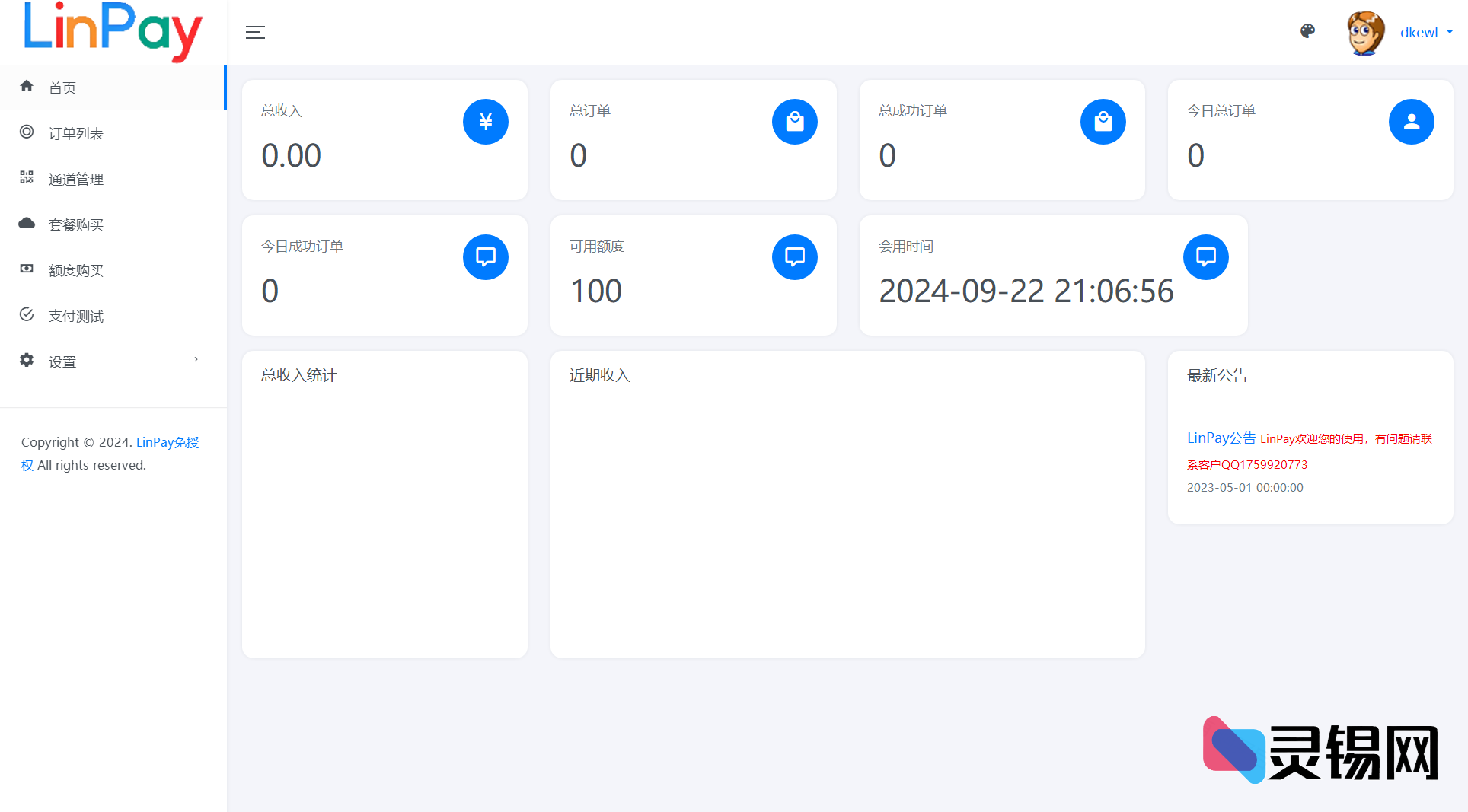Screen dimensions: 1468x812
Task: Go to 首页 in the sidebar
Action: (62, 88)
